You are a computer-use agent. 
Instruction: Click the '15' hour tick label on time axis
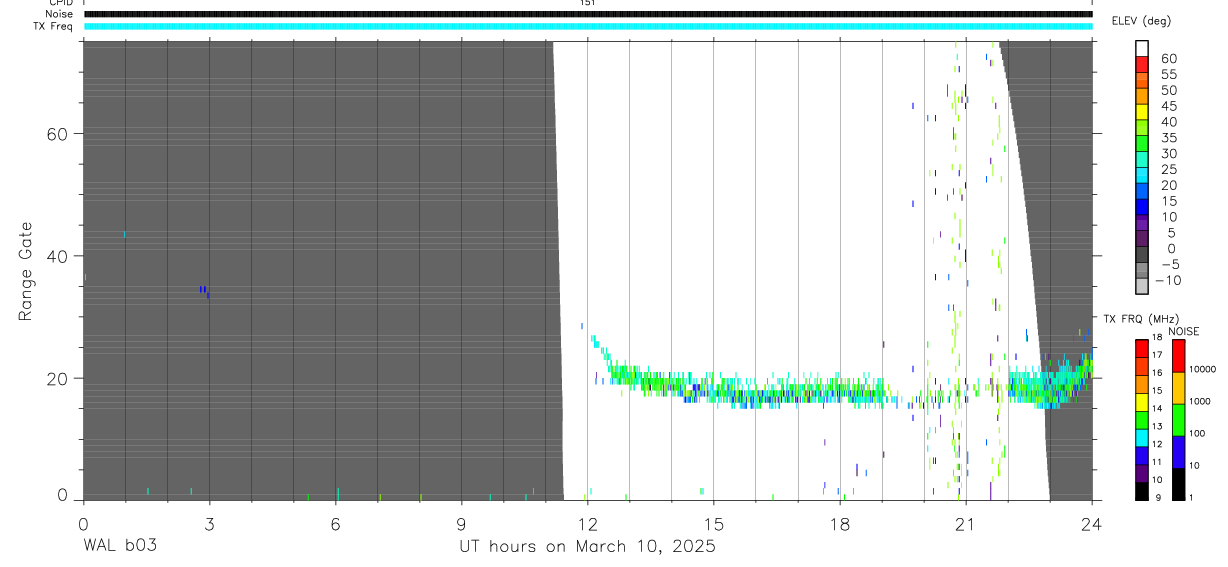(x=713, y=524)
